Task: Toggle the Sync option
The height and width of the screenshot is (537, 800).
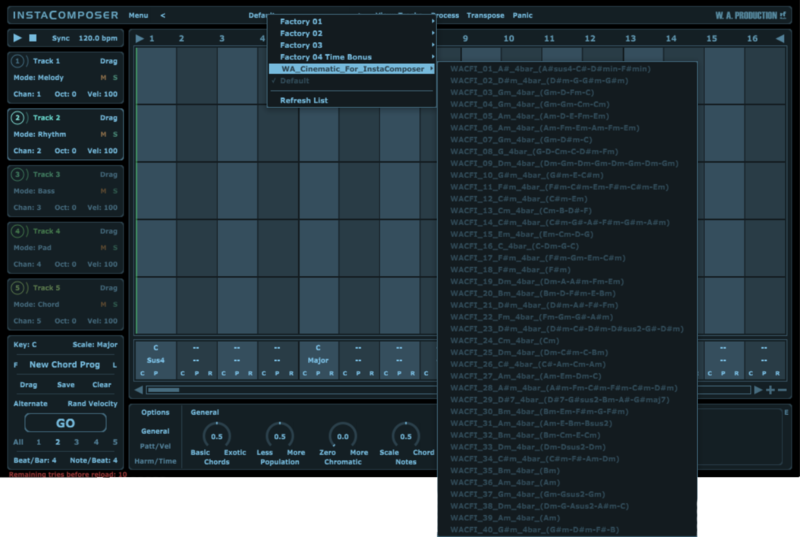Action: [61, 38]
